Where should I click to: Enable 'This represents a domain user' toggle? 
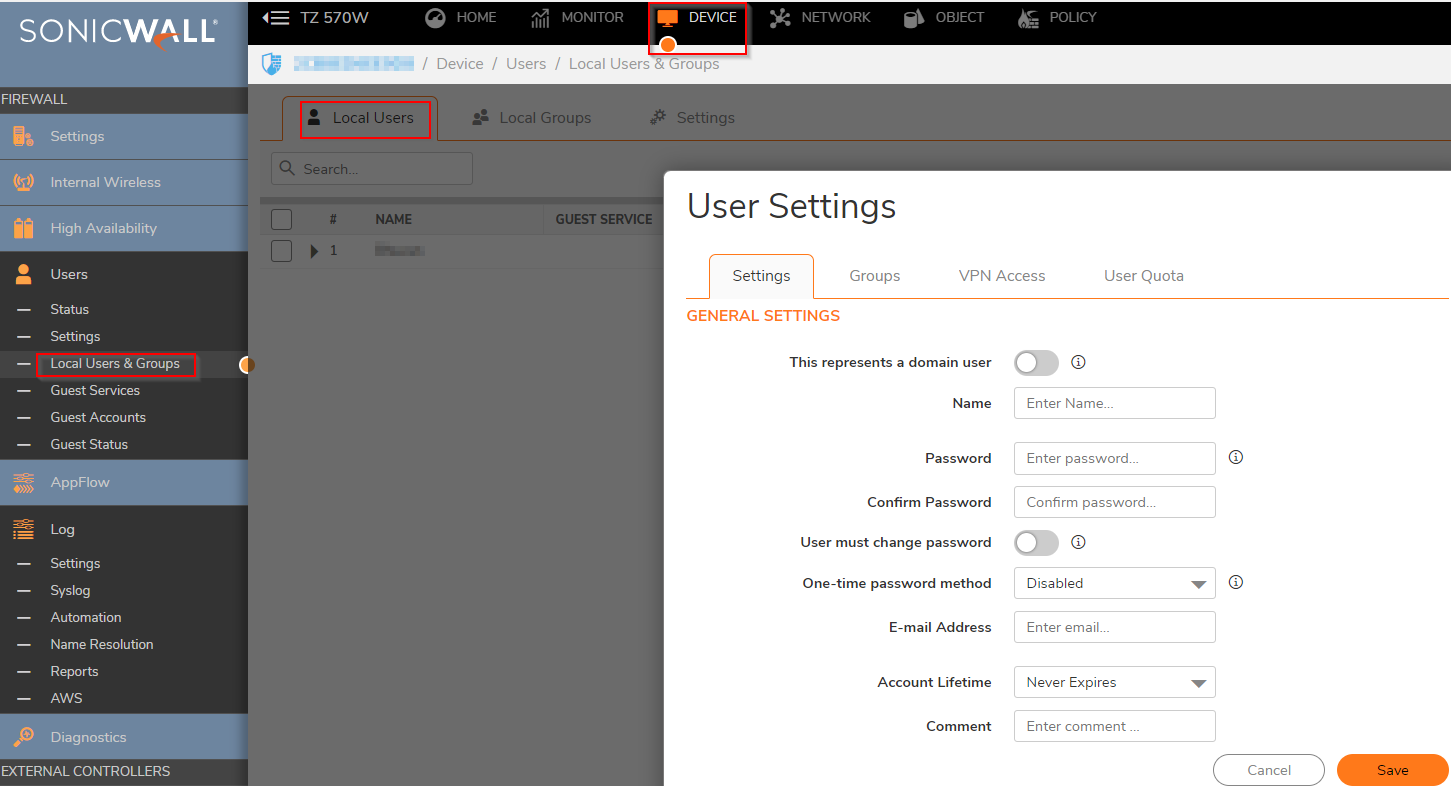coord(1036,363)
